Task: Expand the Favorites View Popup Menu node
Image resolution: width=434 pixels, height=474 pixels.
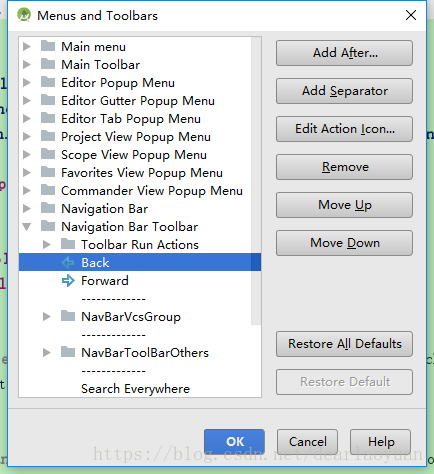Action: point(27,172)
